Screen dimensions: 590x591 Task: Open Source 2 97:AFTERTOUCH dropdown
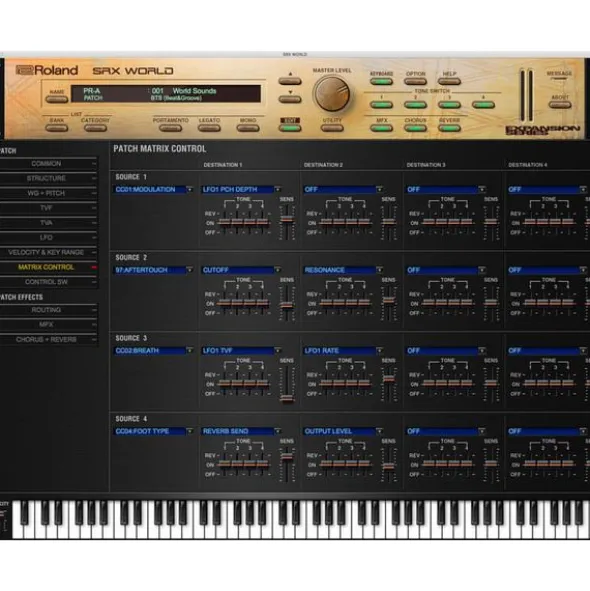(153, 270)
